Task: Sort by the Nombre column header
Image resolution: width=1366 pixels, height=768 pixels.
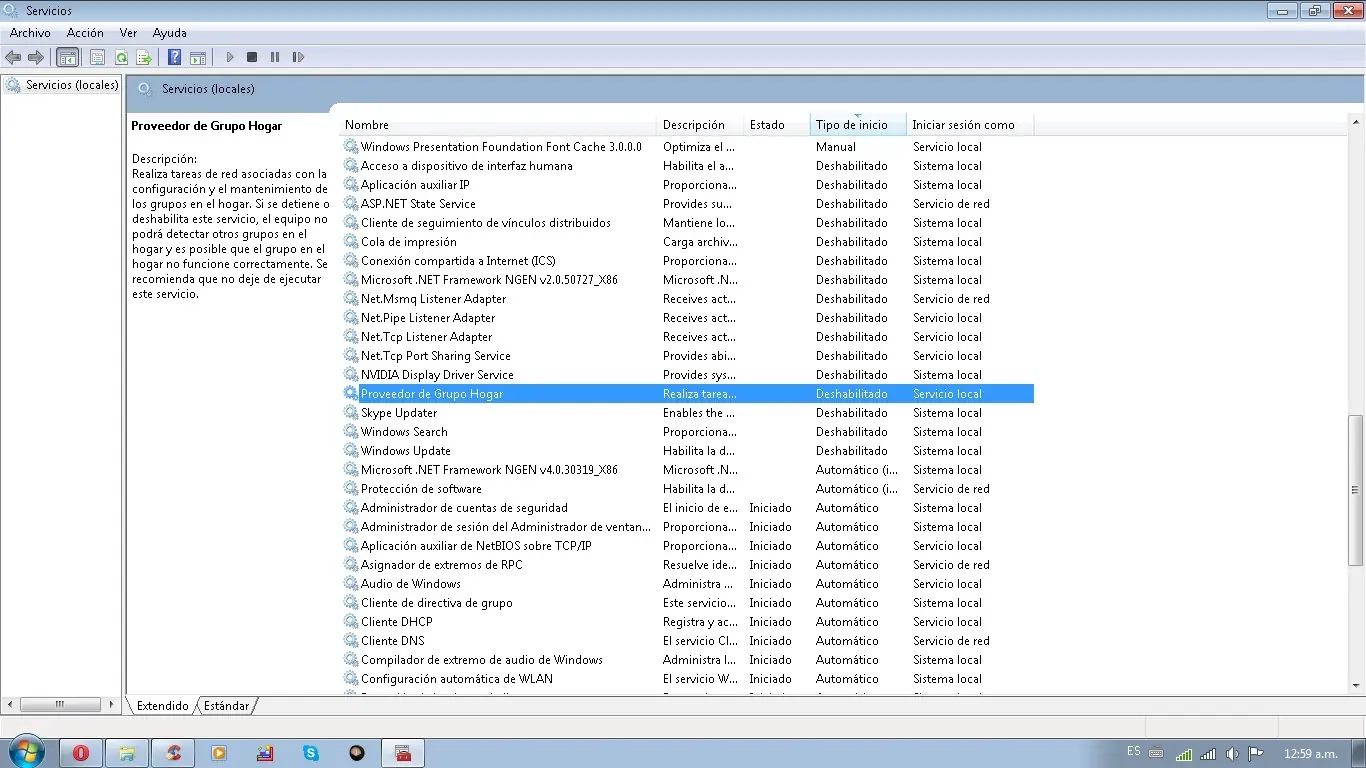Action: [498, 125]
